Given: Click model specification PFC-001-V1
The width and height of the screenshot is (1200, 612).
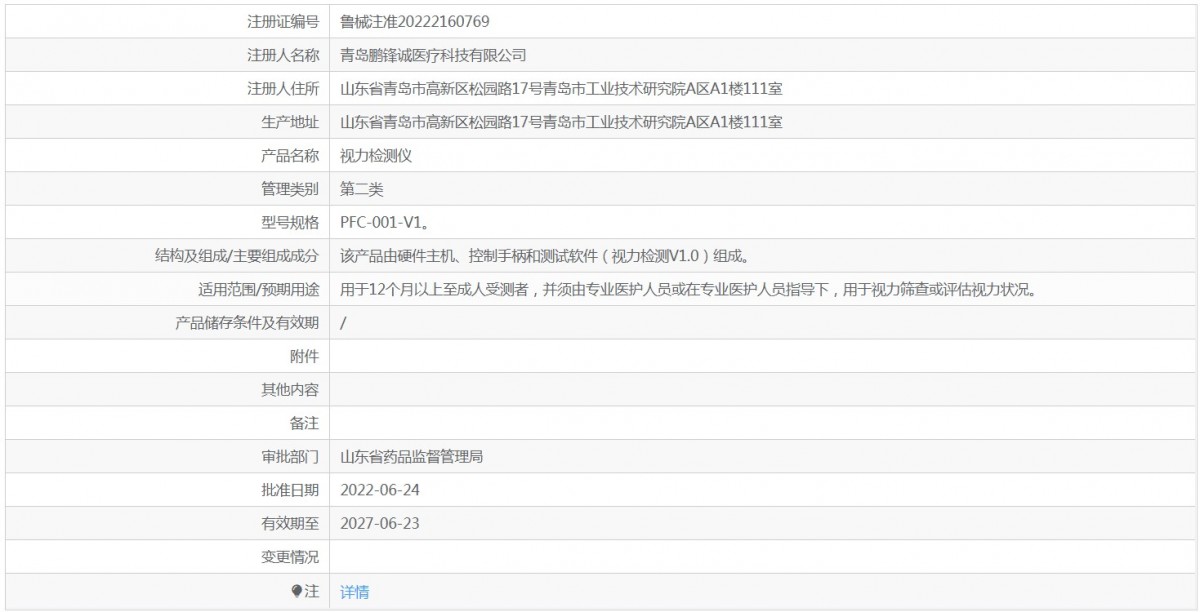Looking at the screenshot, I should [x=384, y=222].
